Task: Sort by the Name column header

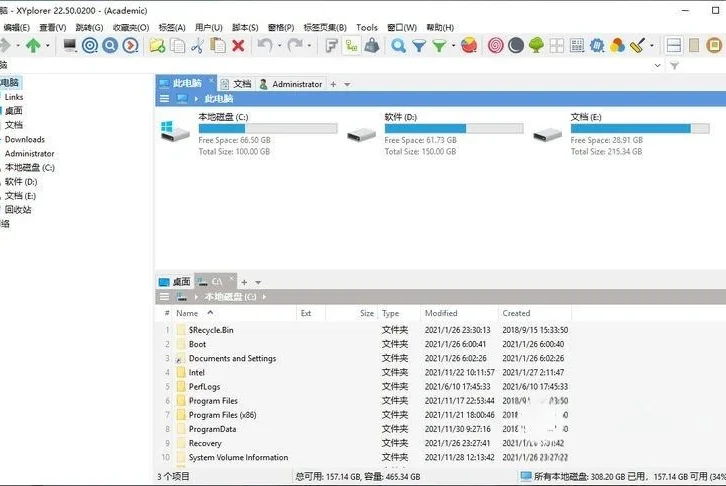Action: coord(233,313)
